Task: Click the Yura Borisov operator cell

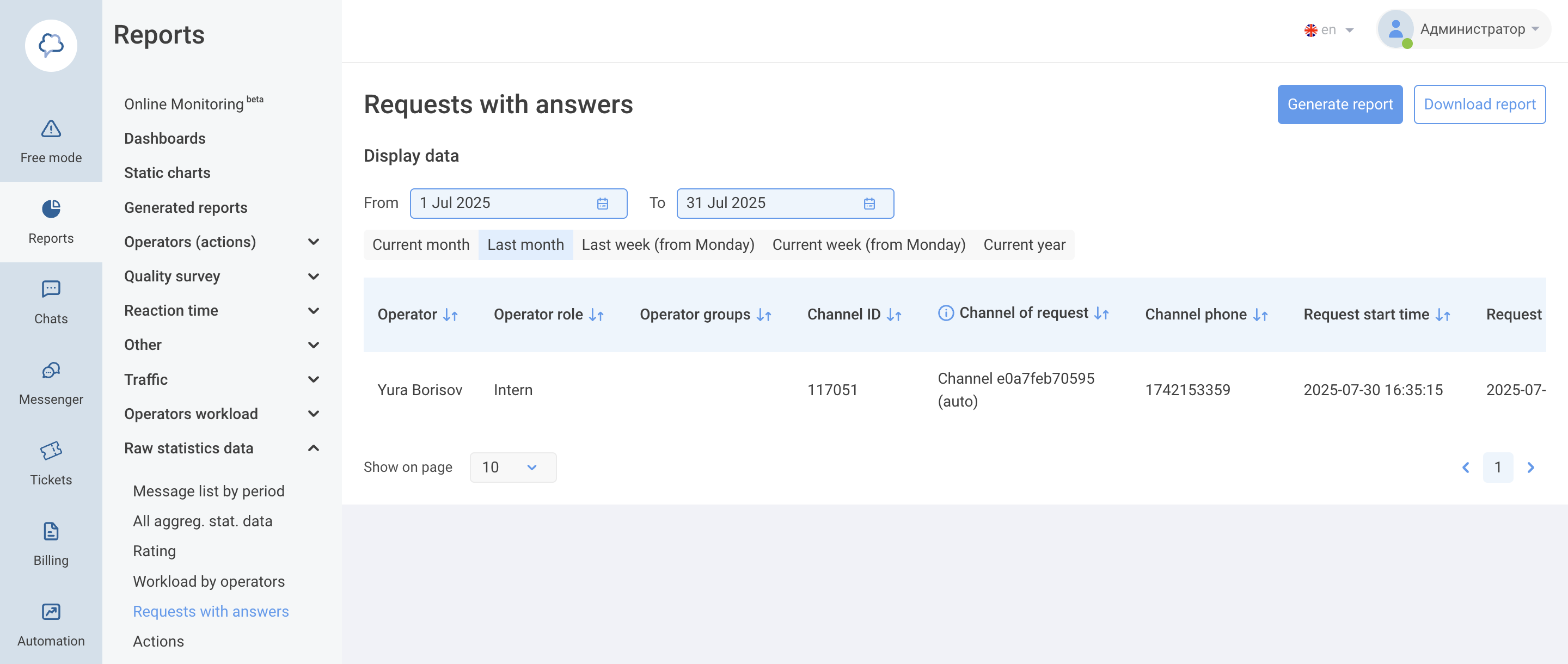Action: pos(419,390)
